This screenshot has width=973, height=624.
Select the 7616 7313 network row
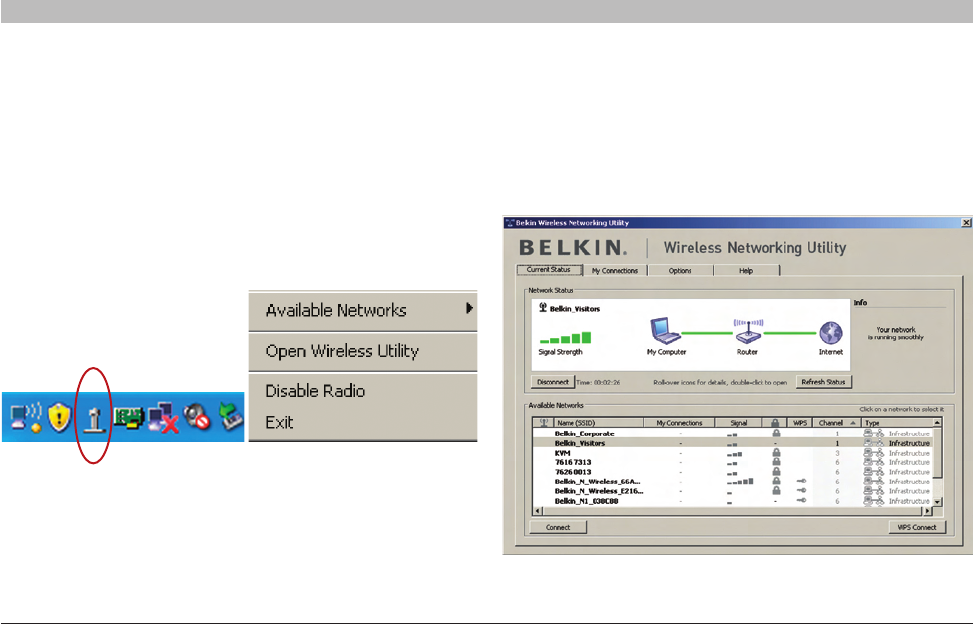click(x=732, y=462)
